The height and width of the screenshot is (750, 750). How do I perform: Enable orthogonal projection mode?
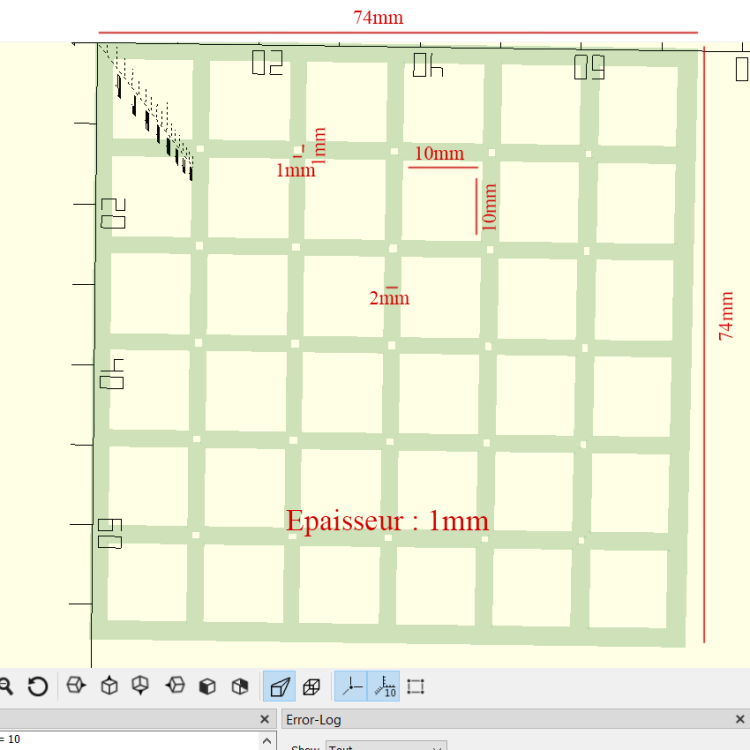point(311,686)
